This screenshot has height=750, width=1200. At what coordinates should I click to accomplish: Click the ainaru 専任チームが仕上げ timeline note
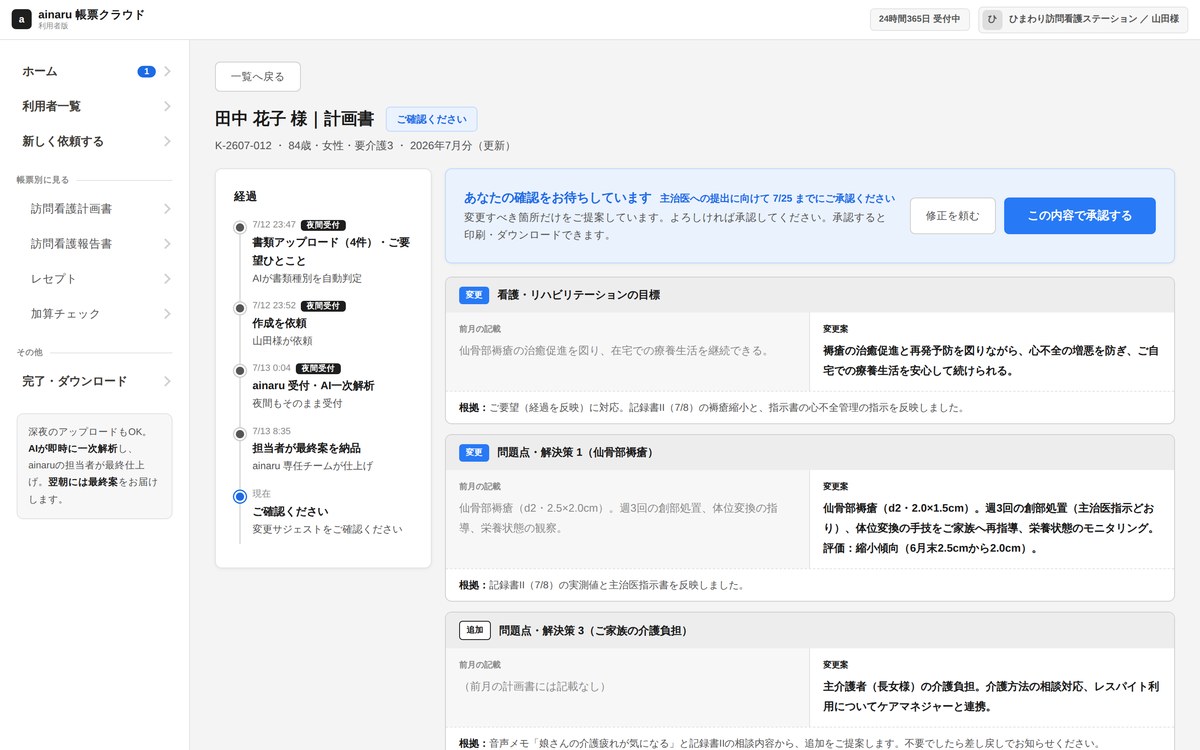tap(312, 465)
